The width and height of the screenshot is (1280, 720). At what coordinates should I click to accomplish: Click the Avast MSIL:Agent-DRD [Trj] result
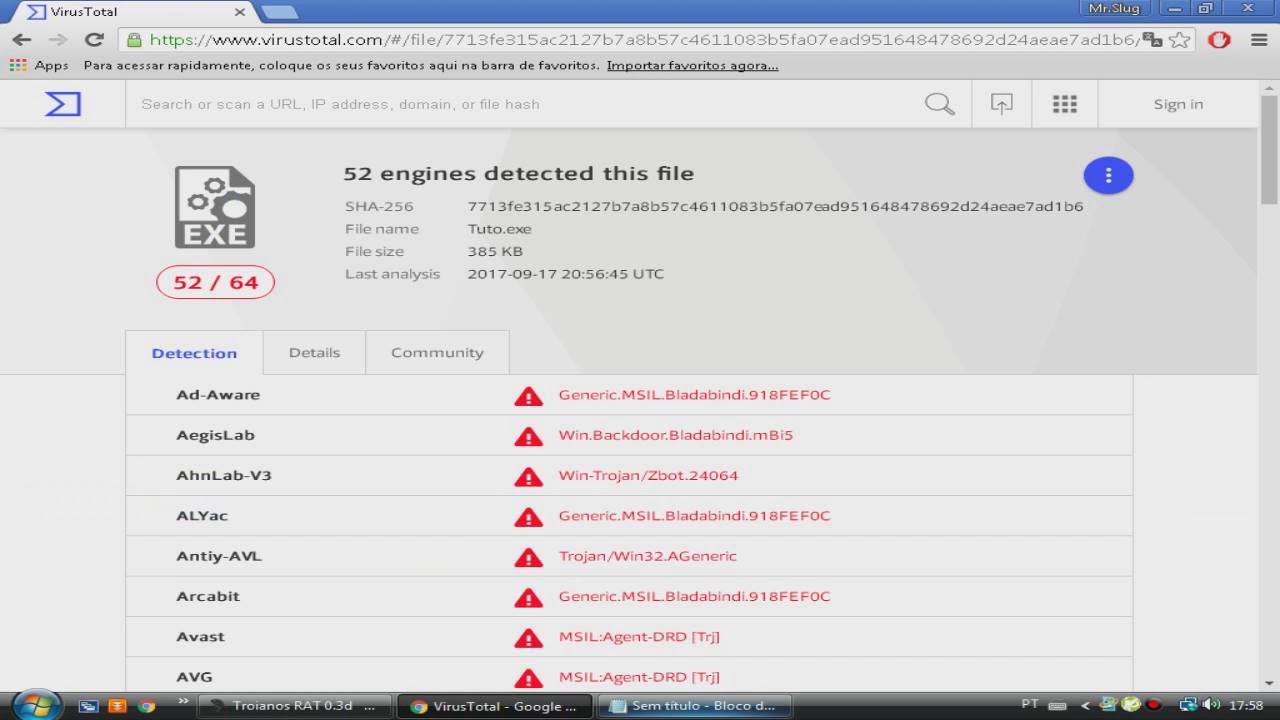pos(639,637)
